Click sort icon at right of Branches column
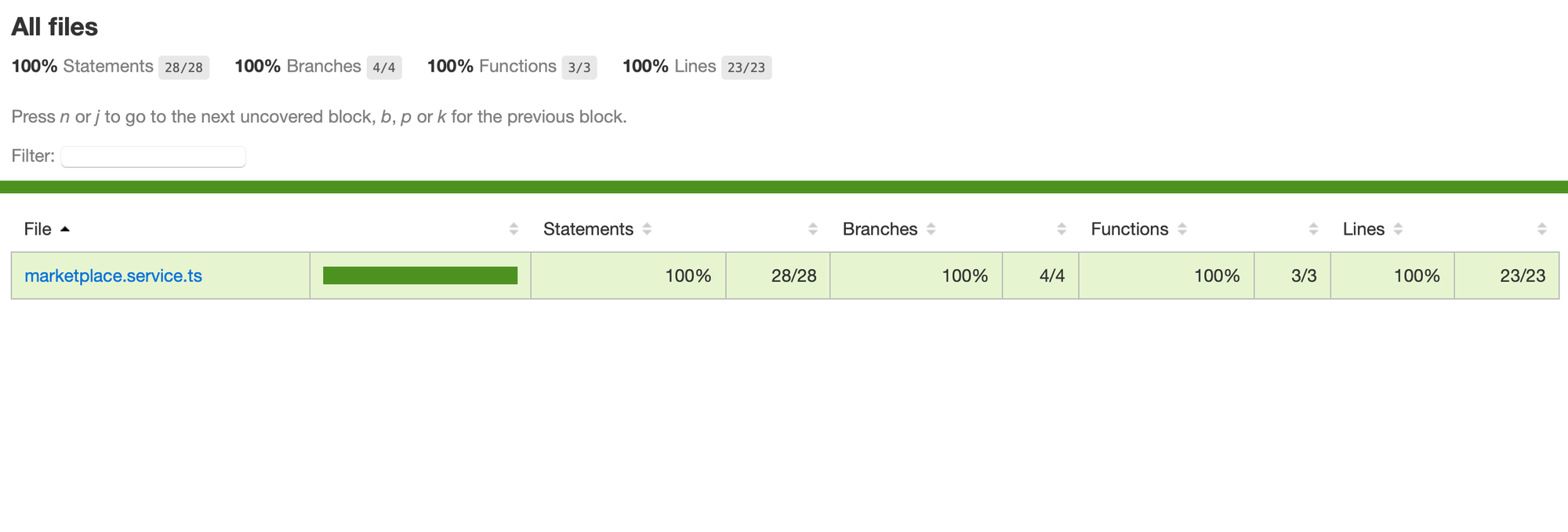Viewport: 1568px width, 532px height. coord(1062,229)
